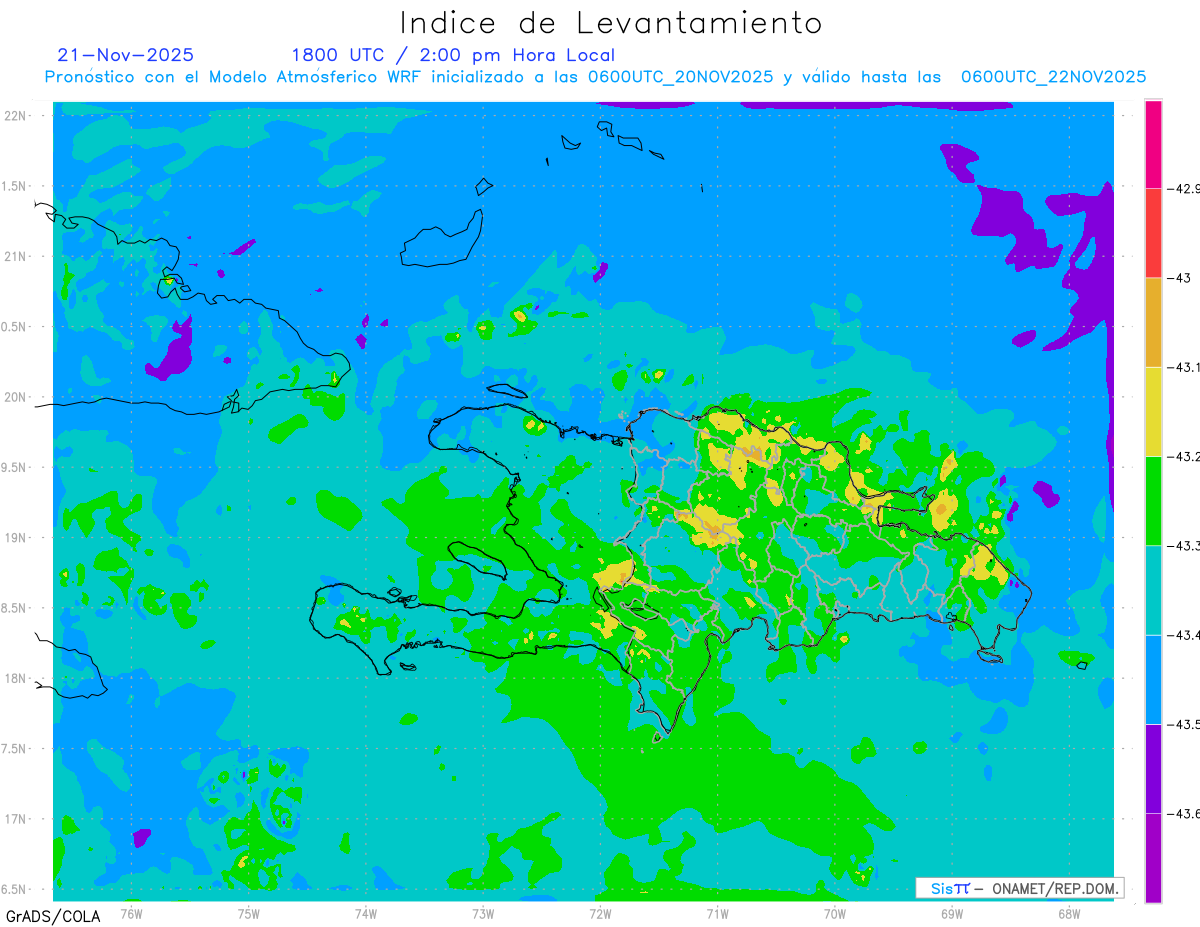The image size is (1200, 927).
Task: Click the '-43' colorbar value
Action: (x=1178, y=277)
